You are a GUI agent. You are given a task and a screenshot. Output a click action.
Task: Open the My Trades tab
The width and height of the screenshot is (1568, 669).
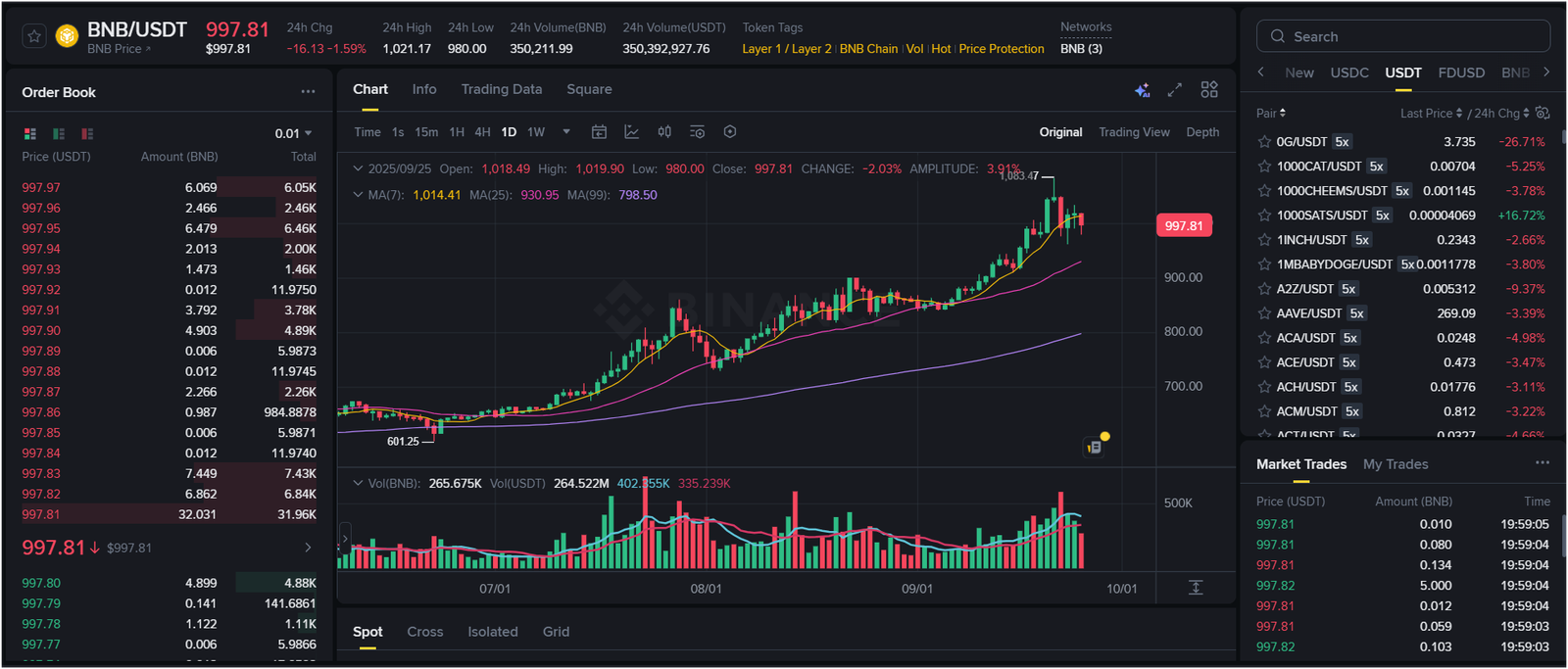tap(1396, 464)
